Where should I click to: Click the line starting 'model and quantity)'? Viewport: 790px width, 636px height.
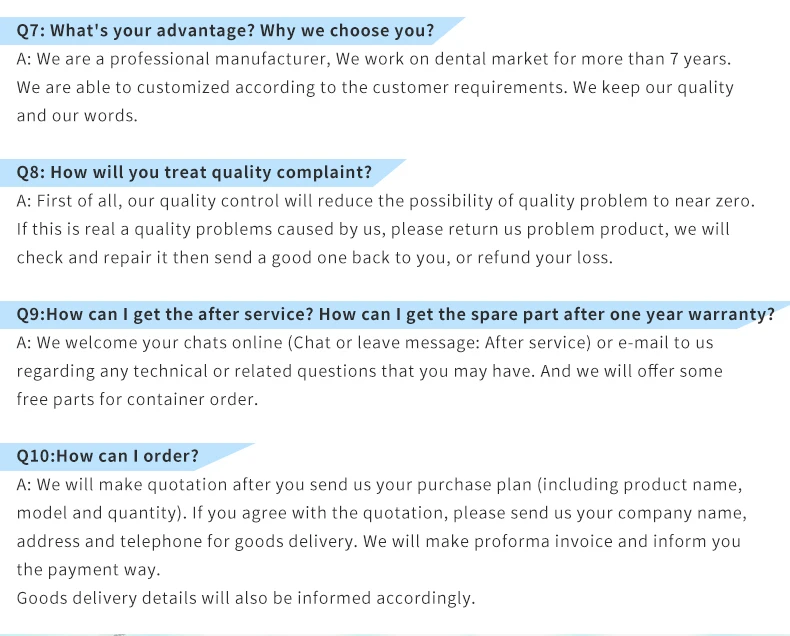[381, 513]
